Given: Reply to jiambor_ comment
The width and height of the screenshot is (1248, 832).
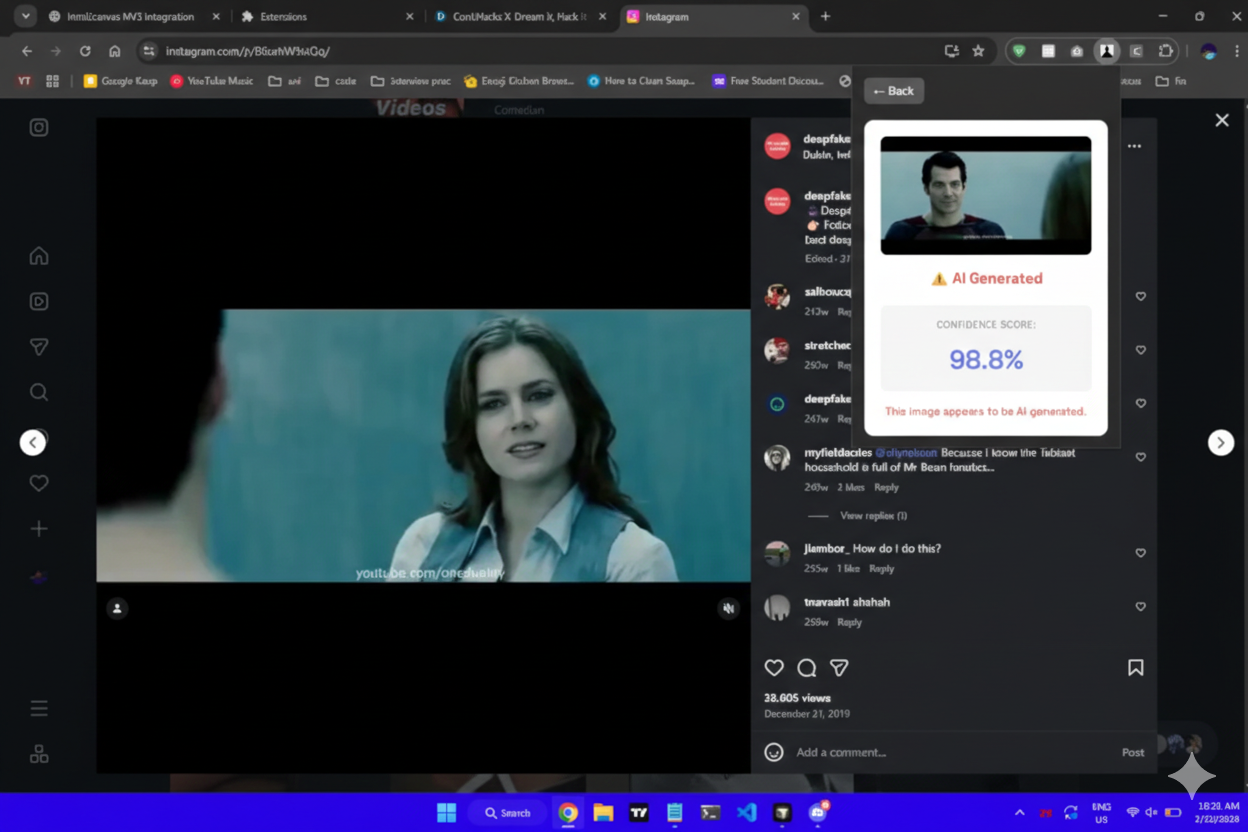Looking at the screenshot, I should click(x=881, y=568).
